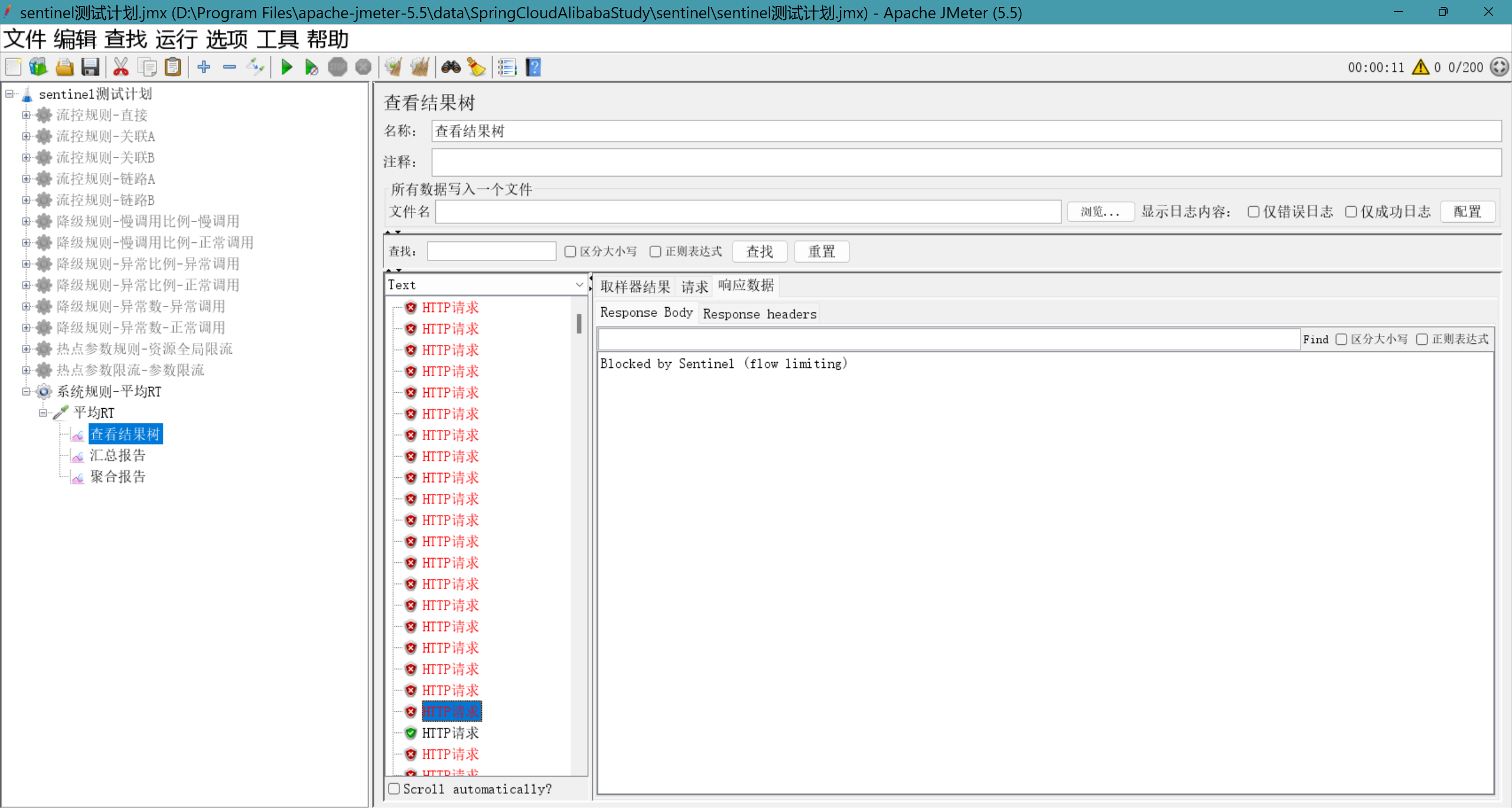Collapse the 系统规则-平均RT tree node
The height and width of the screenshot is (808, 1512).
pos(26,392)
